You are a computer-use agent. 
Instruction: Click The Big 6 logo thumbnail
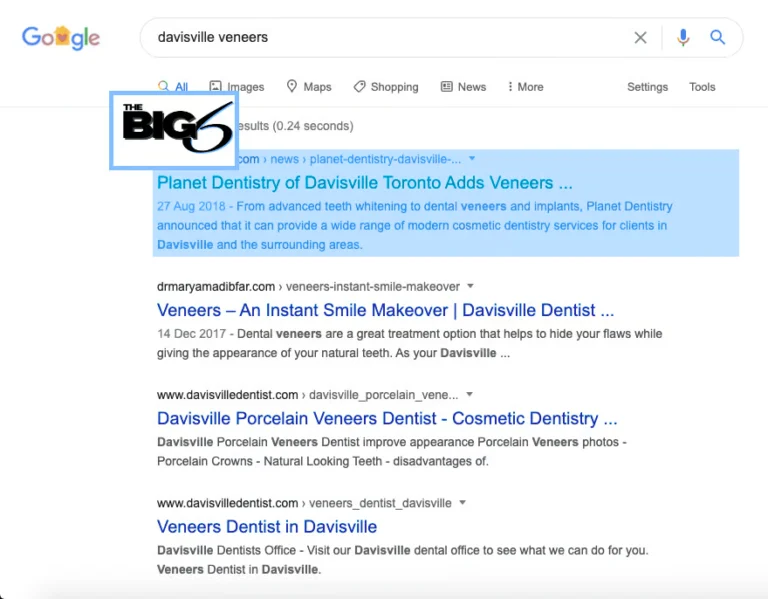point(174,130)
